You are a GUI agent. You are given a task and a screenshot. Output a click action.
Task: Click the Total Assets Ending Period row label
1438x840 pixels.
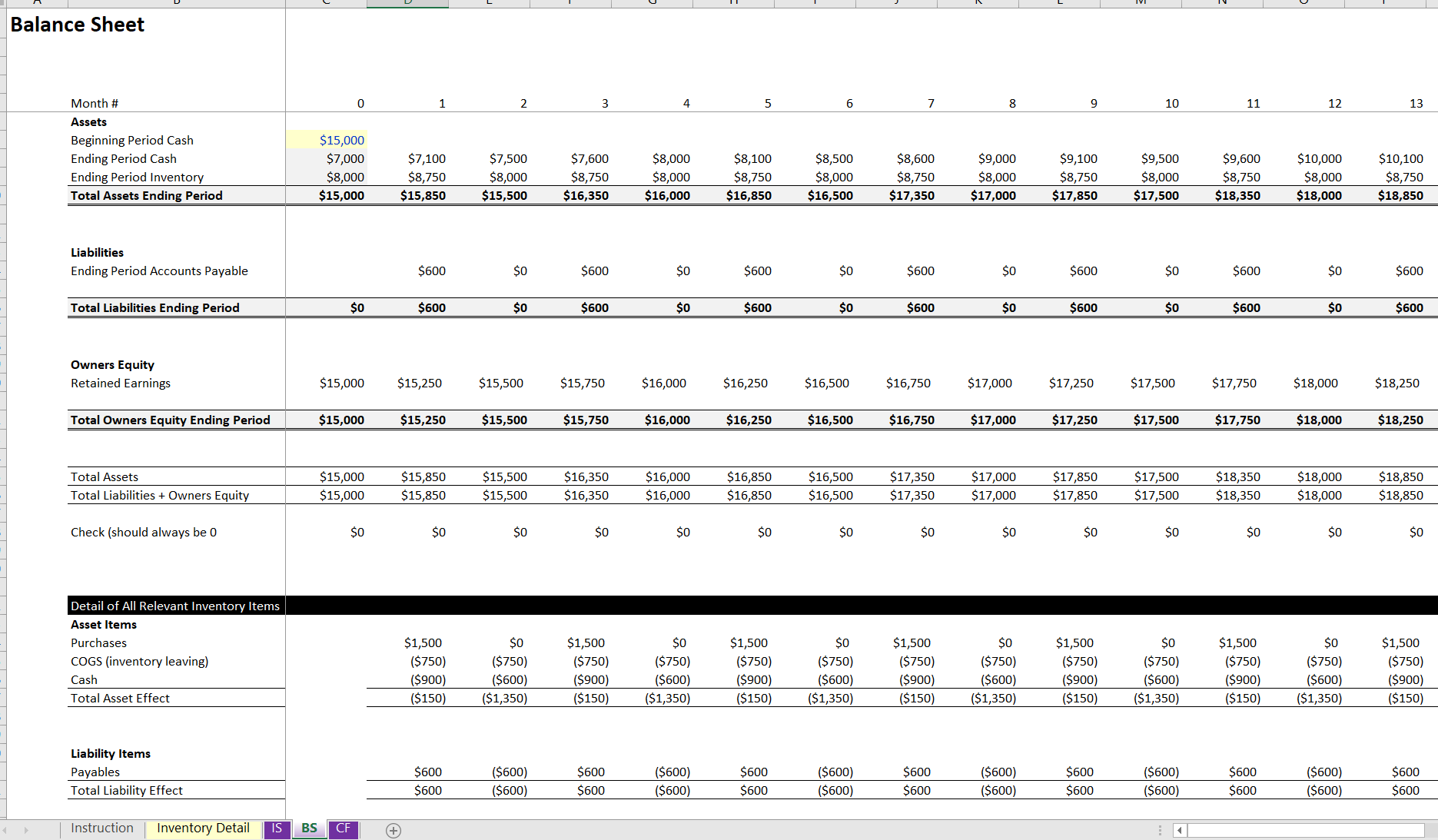tap(146, 195)
